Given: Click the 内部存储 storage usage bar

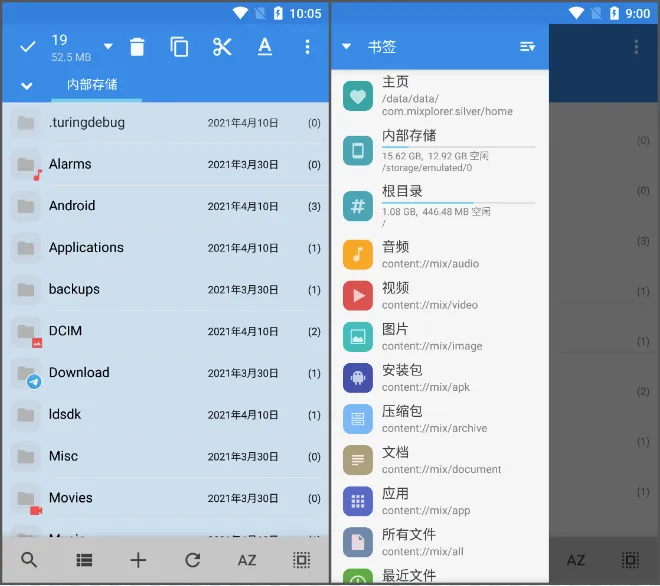Looking at the screenshot, I should (458, 147).
